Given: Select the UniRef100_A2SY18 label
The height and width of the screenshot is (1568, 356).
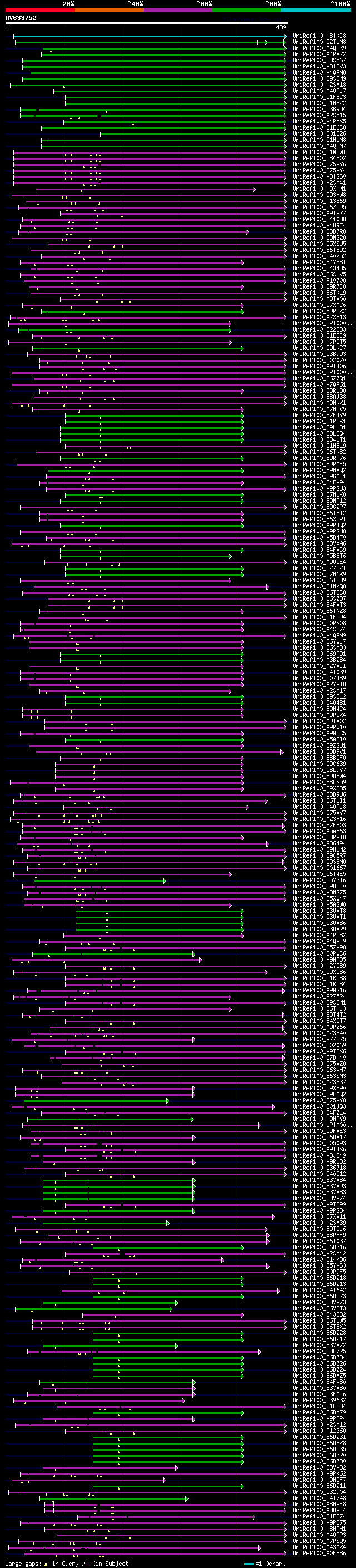Looking at the screenshot, I should coord(319,85).
